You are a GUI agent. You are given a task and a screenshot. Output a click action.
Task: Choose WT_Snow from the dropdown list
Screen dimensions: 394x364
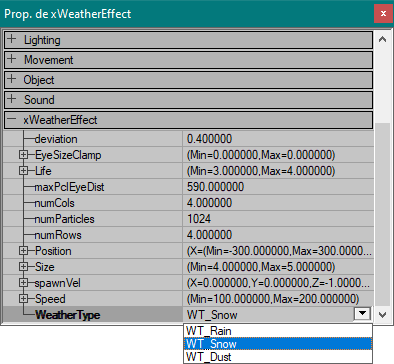click(278, 344)
